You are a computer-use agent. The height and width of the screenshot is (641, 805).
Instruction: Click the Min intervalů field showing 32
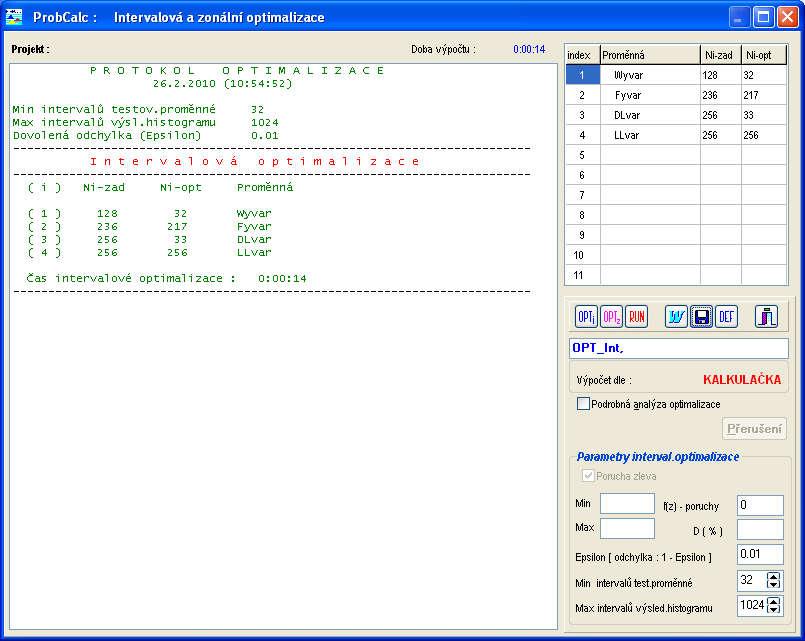753,580
